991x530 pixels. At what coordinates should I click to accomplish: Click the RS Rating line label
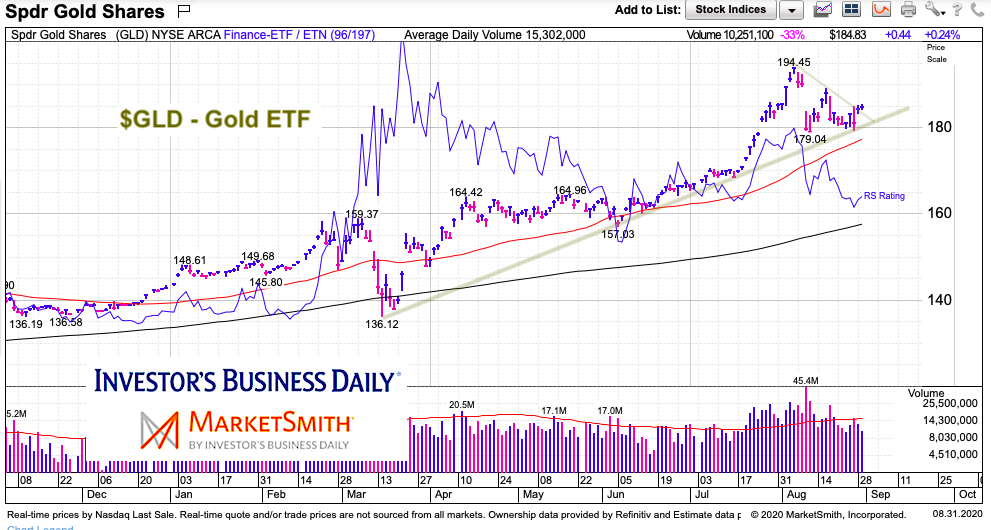(884, 196)
